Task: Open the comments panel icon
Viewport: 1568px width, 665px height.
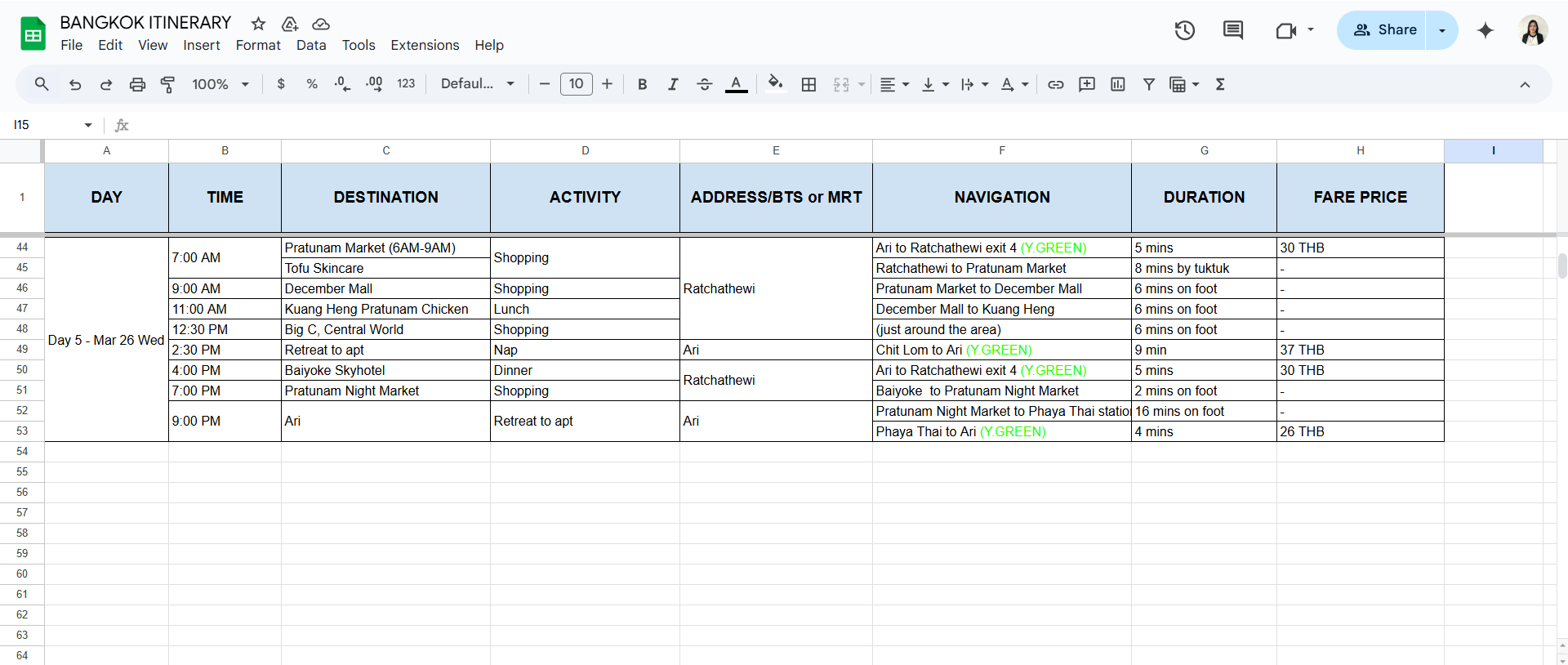Action: pyautogui.click(x=1233, y=30)
